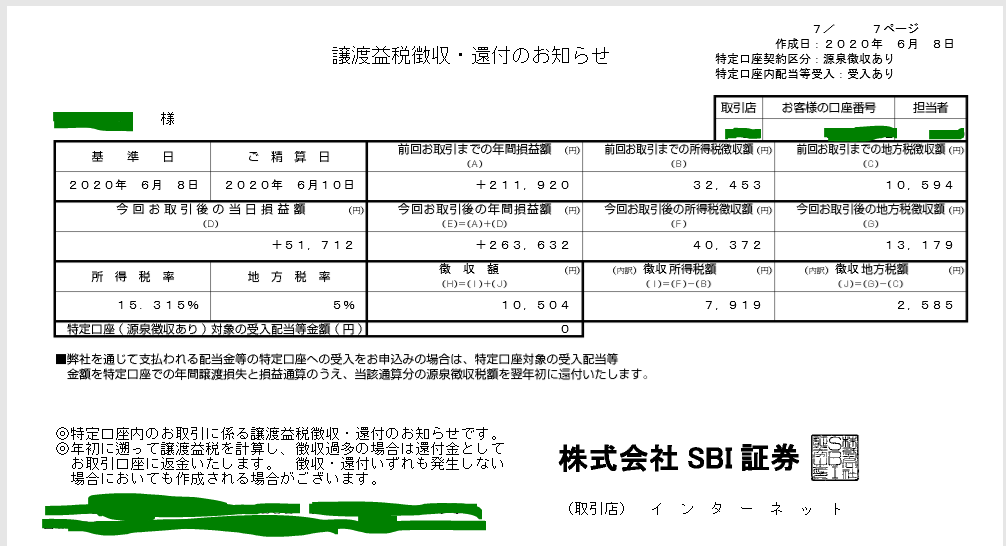1006x546 pixels.
Task: Click header 今回お取引後の所得税徴収額 (F)
Action: (x=679, y=216)
